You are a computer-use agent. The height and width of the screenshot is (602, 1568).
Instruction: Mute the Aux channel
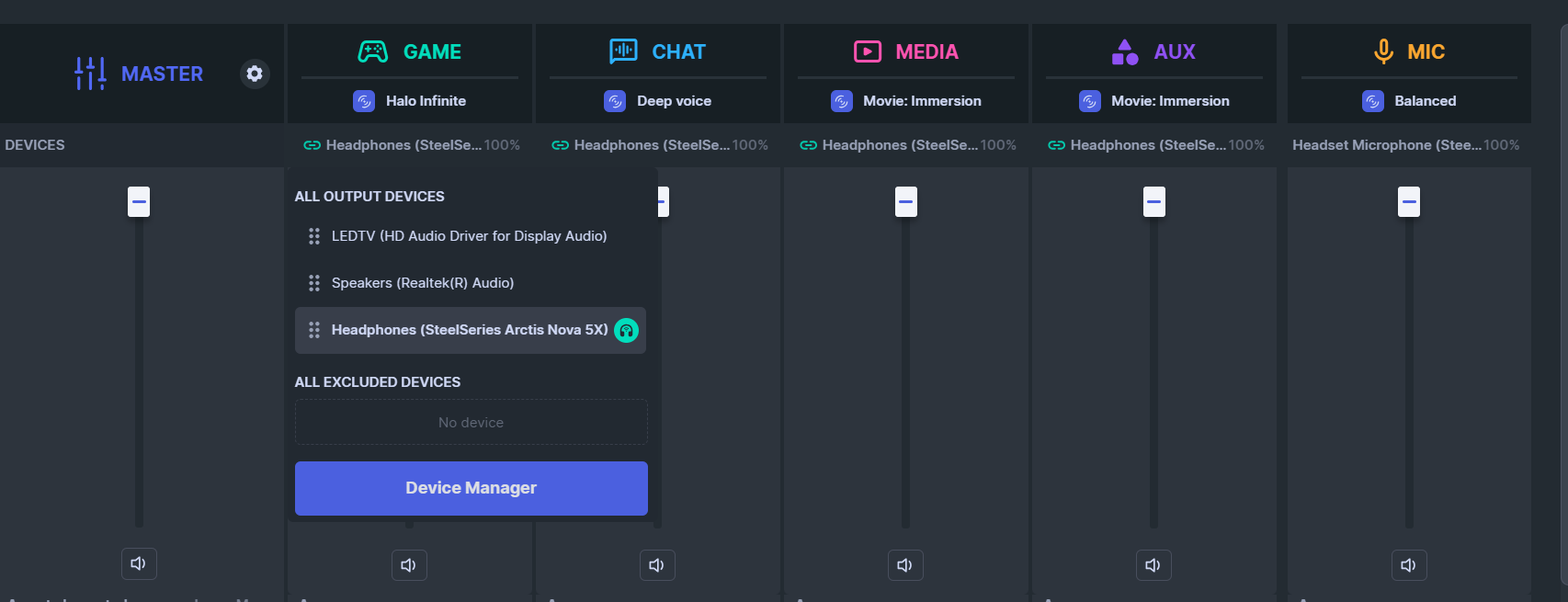[1153, 565]
